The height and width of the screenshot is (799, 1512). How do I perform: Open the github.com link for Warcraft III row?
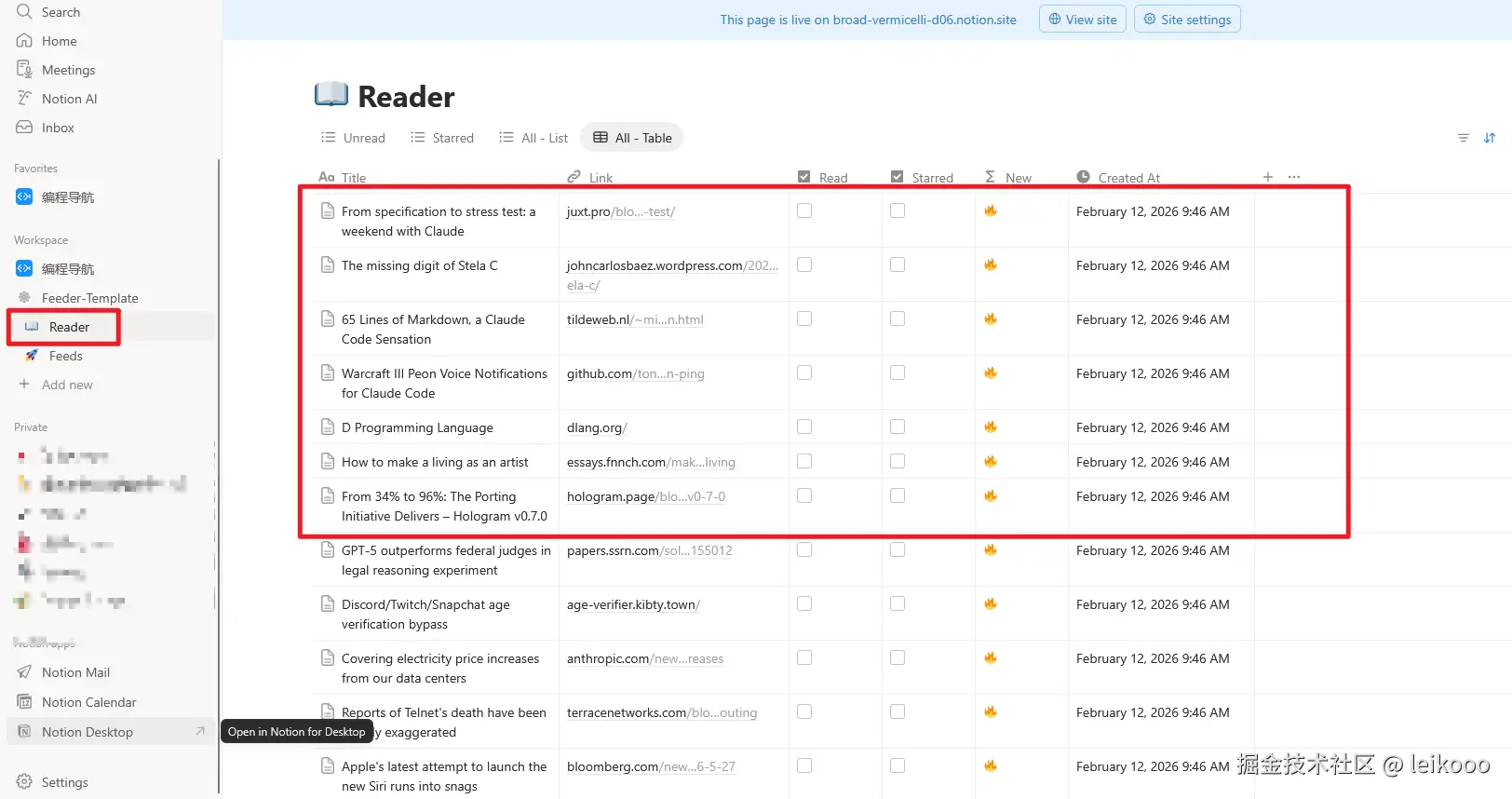[x=636, y=373]
